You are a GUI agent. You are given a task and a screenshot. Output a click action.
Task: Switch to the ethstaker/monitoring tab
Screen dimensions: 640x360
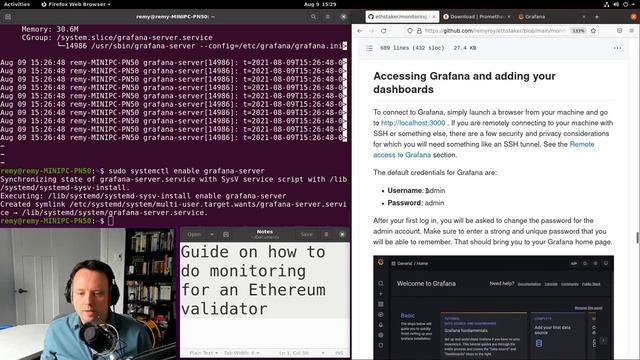[401, 17]
